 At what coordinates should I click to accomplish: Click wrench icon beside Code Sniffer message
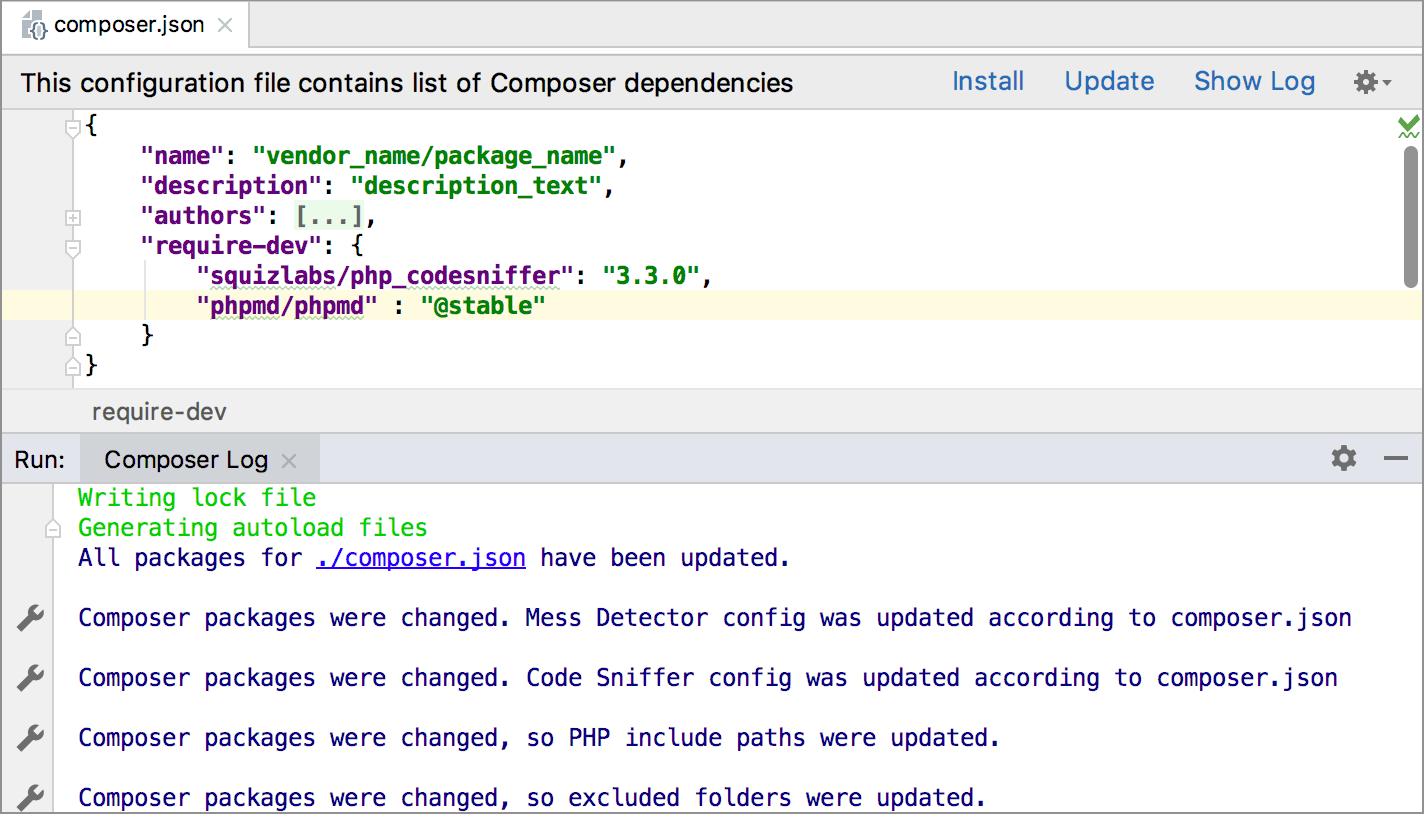[x=31, y=679]
